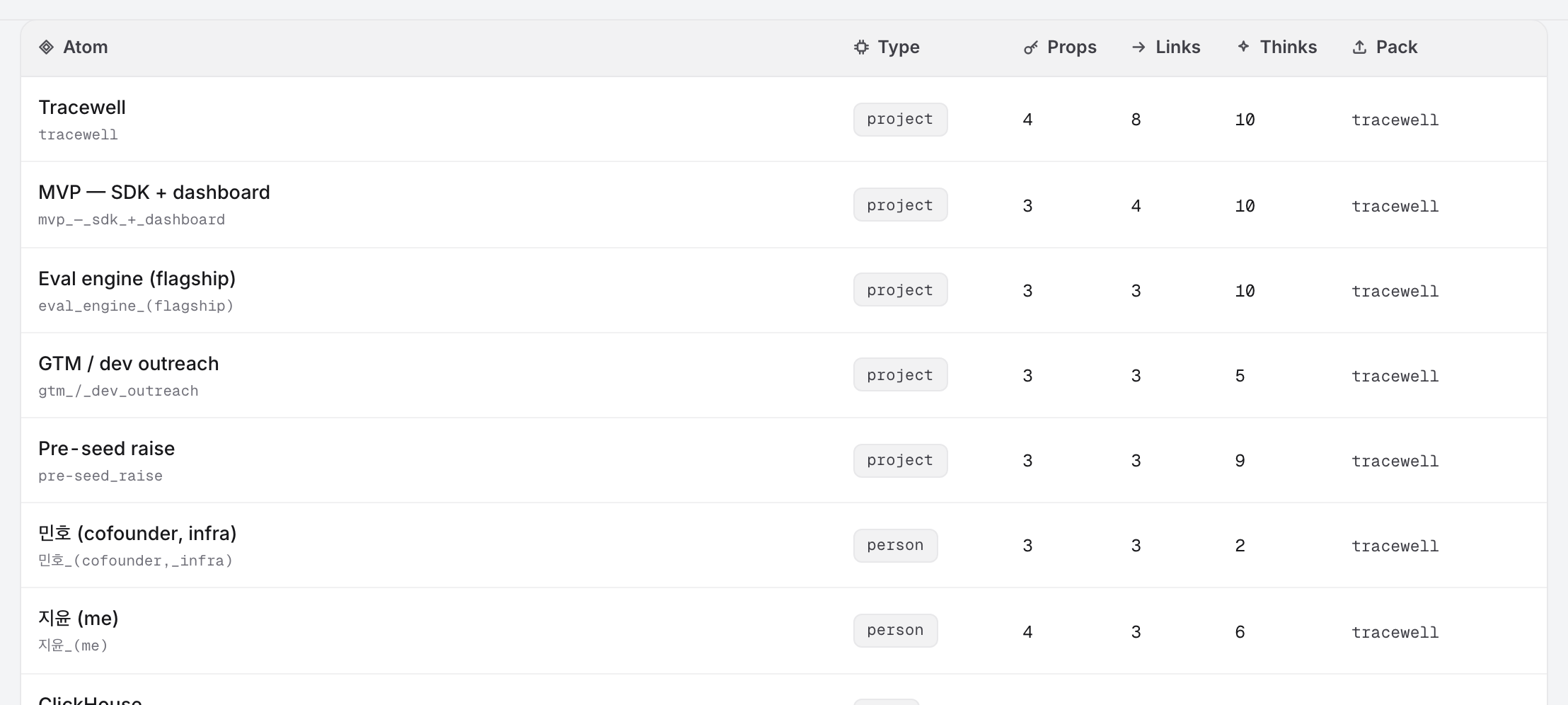Image resolution: width=1568 pixels, height=705 pixels.
Task: Click the Thinks column sparkle icon
Action: click(1243, 47)
